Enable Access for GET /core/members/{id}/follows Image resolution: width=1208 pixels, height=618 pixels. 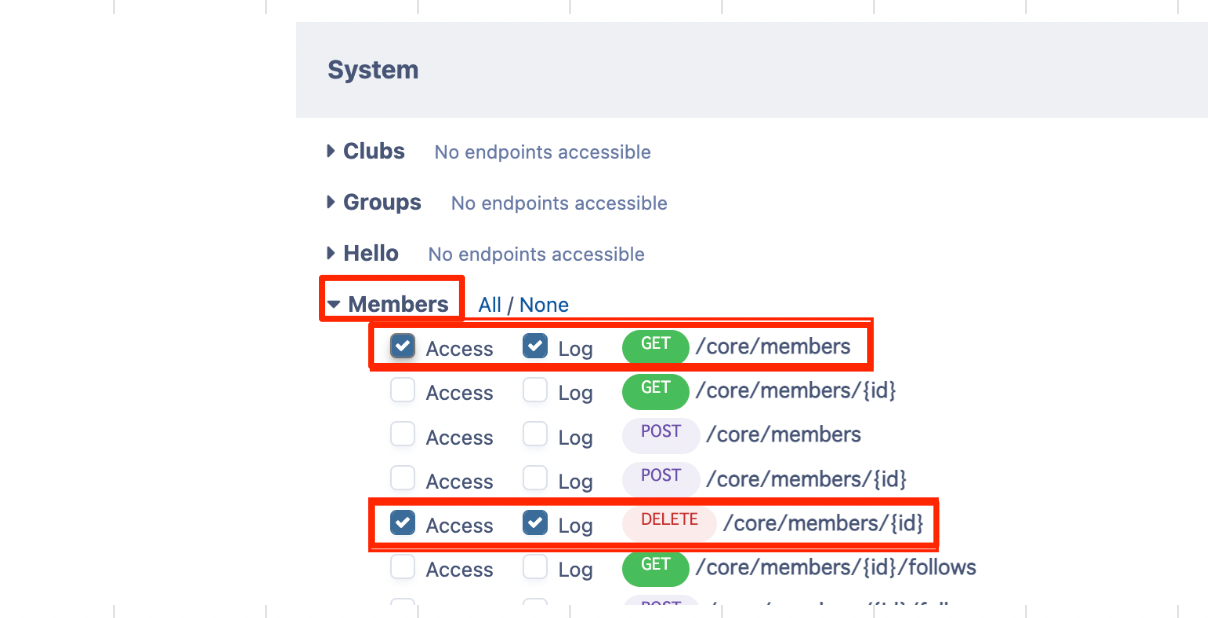pos(403,567)
